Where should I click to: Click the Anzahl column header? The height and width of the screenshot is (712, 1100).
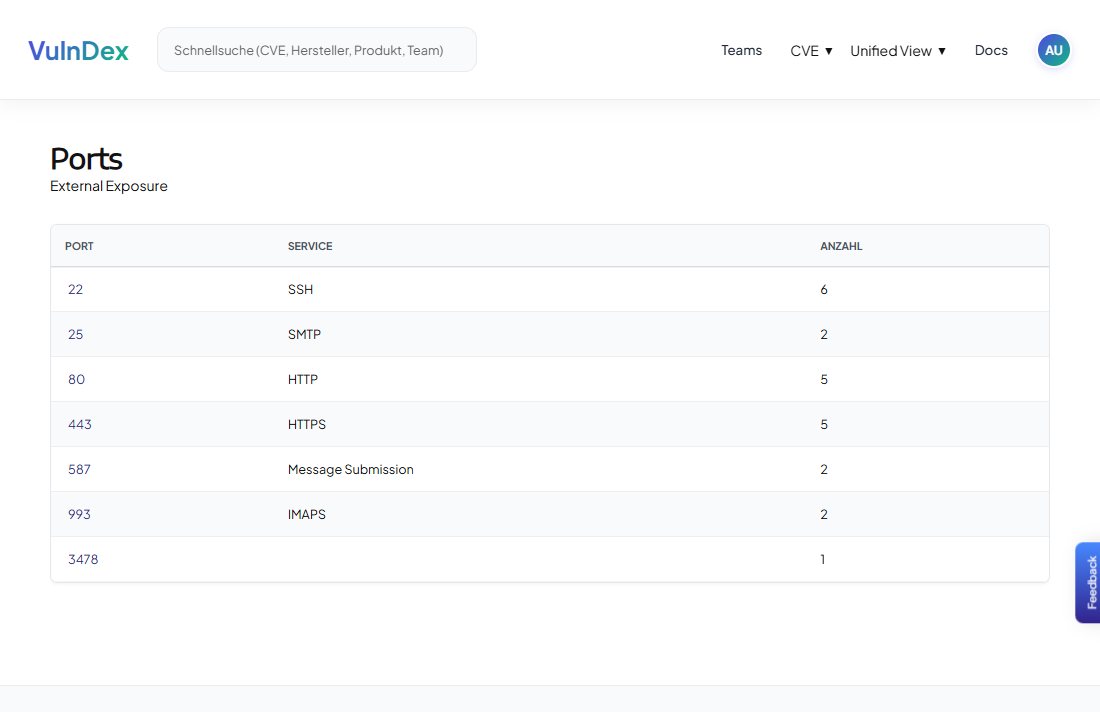click(841, 246)
